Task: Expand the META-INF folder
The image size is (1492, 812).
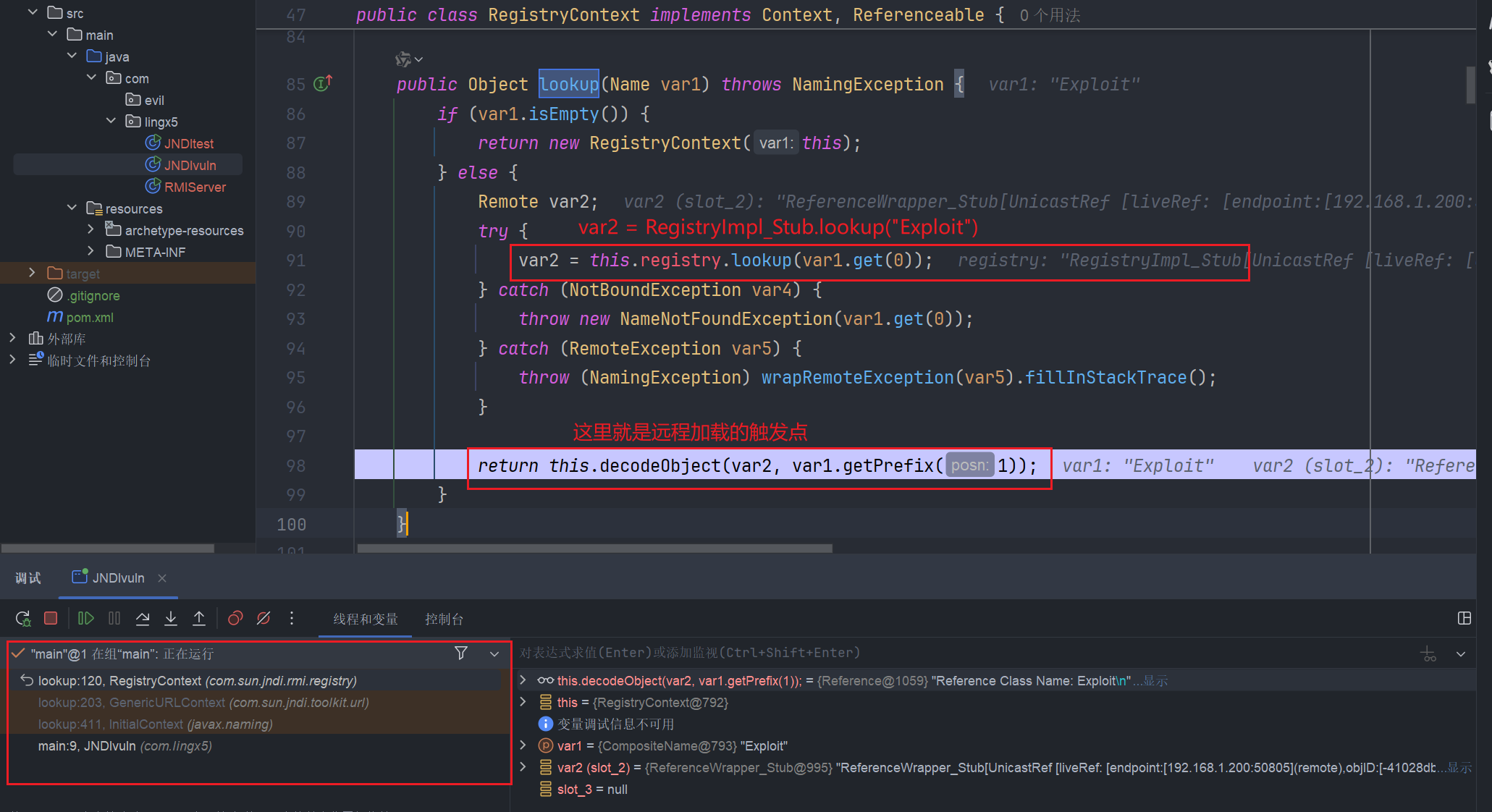Action: click(x=91, y=251)
